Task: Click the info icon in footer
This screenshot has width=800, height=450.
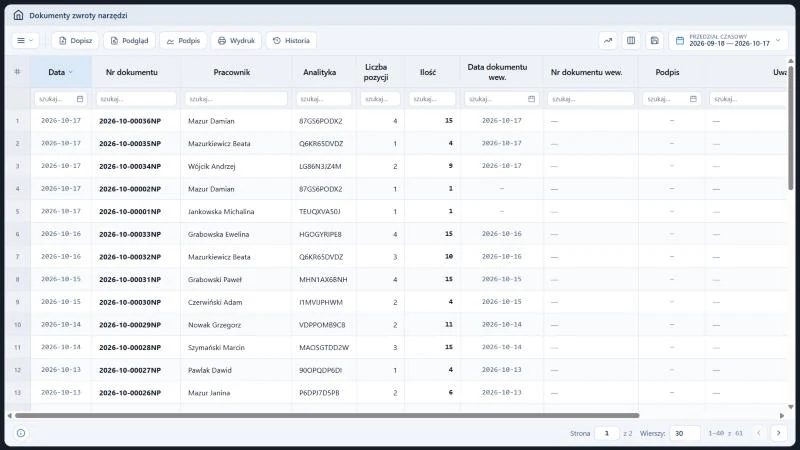Action: 21,433
